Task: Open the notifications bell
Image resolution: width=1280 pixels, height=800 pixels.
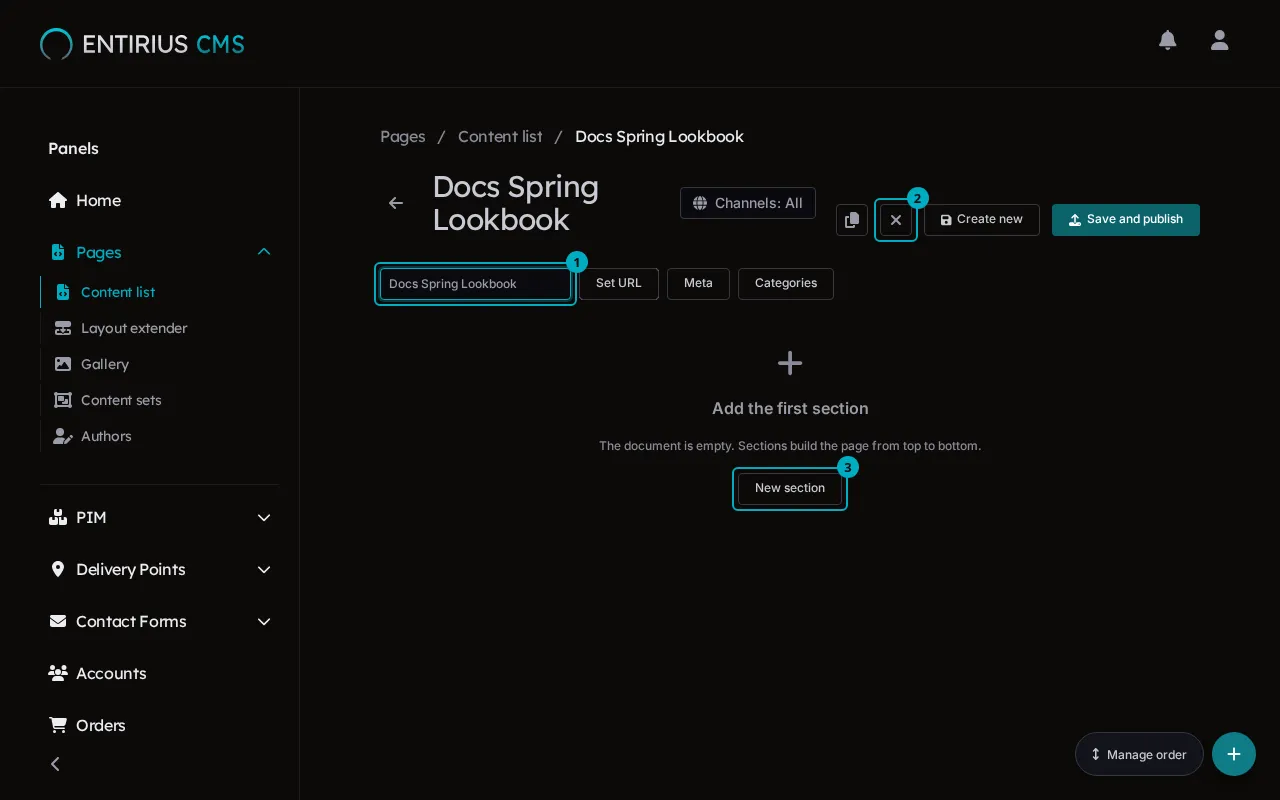Action: click(x=1167, y=40)
